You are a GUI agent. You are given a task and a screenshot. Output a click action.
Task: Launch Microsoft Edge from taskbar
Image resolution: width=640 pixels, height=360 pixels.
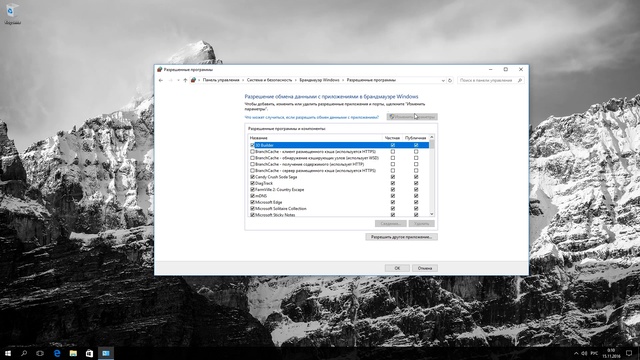click(x=57, y=353)
